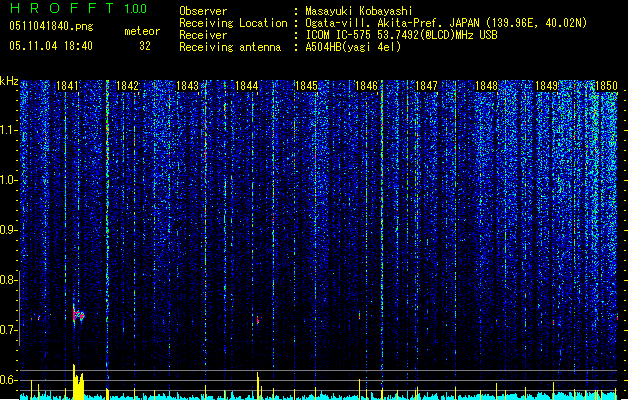Click the "Receiving antenna" label
The height and width of the screenshot is (400, 629).
click(x=230, y=47)
